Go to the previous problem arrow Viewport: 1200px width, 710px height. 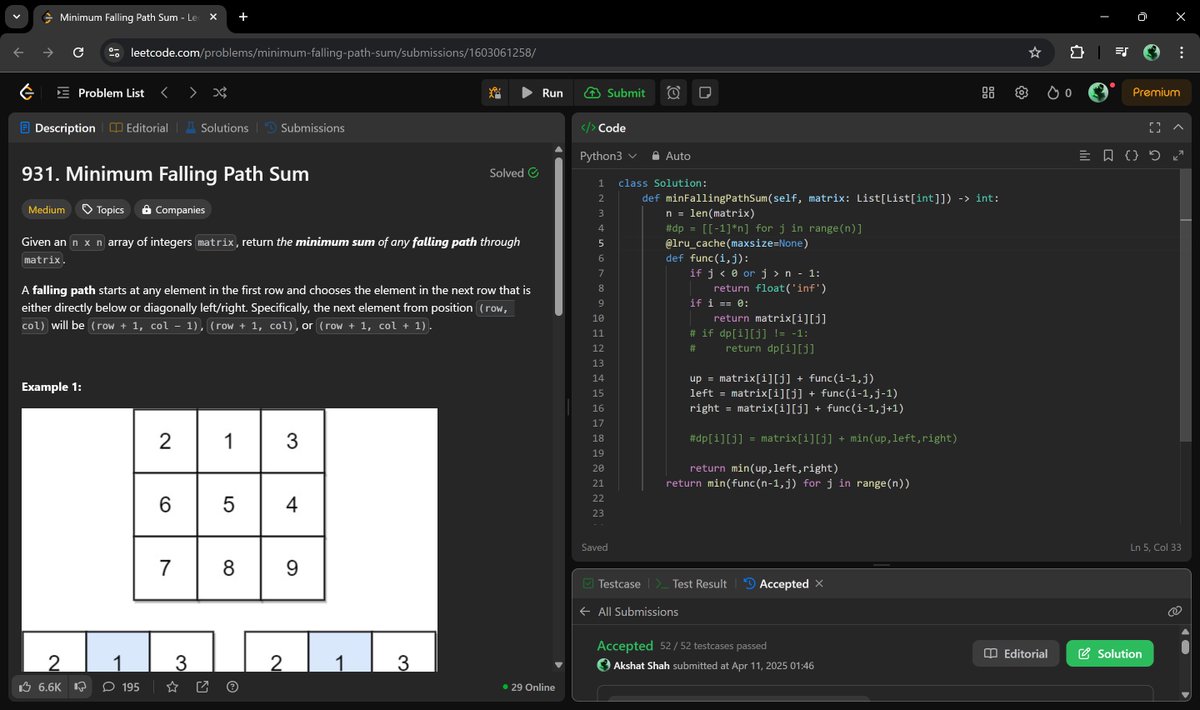(164, 92)
